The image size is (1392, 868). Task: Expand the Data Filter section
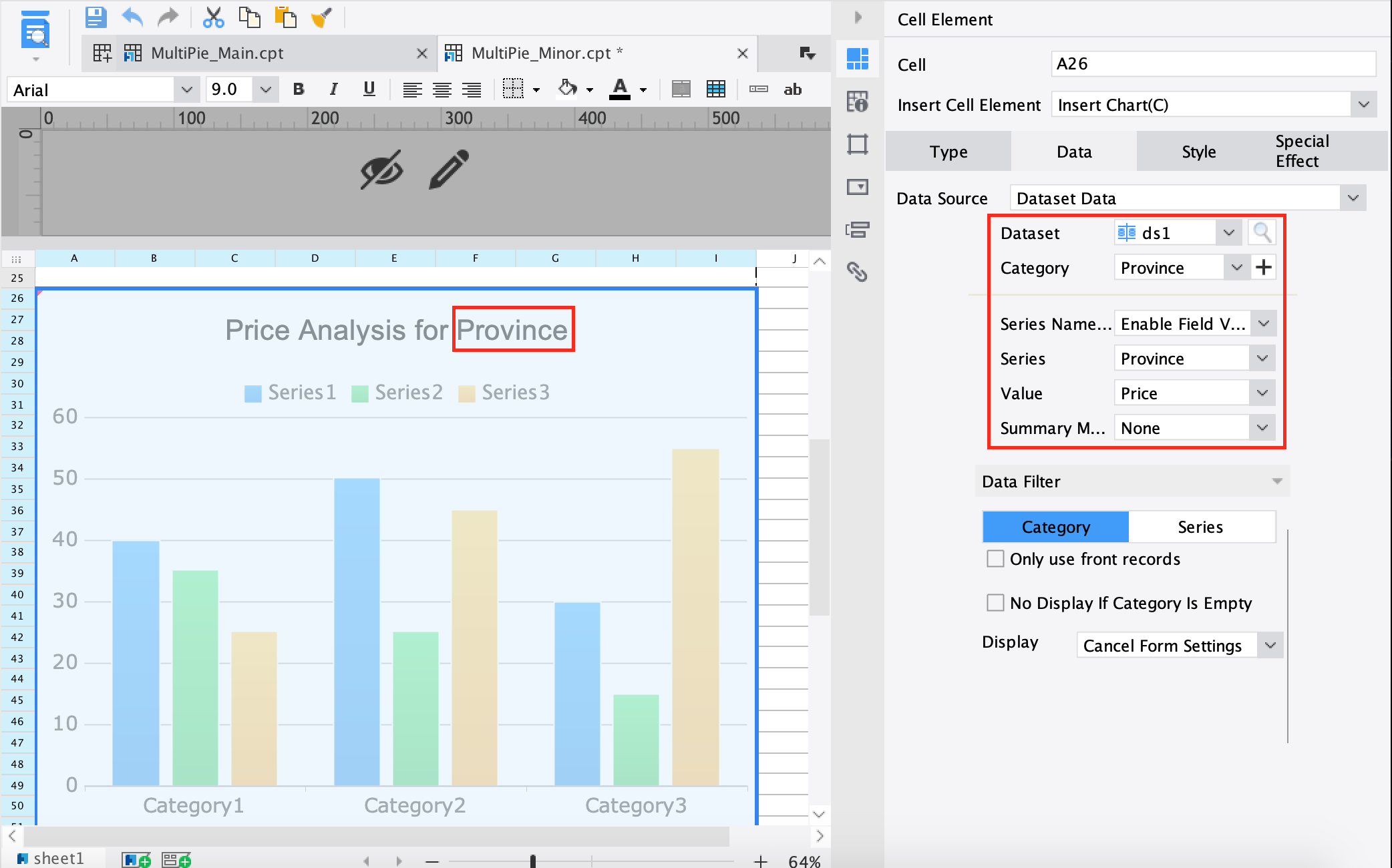[1276, 481]
